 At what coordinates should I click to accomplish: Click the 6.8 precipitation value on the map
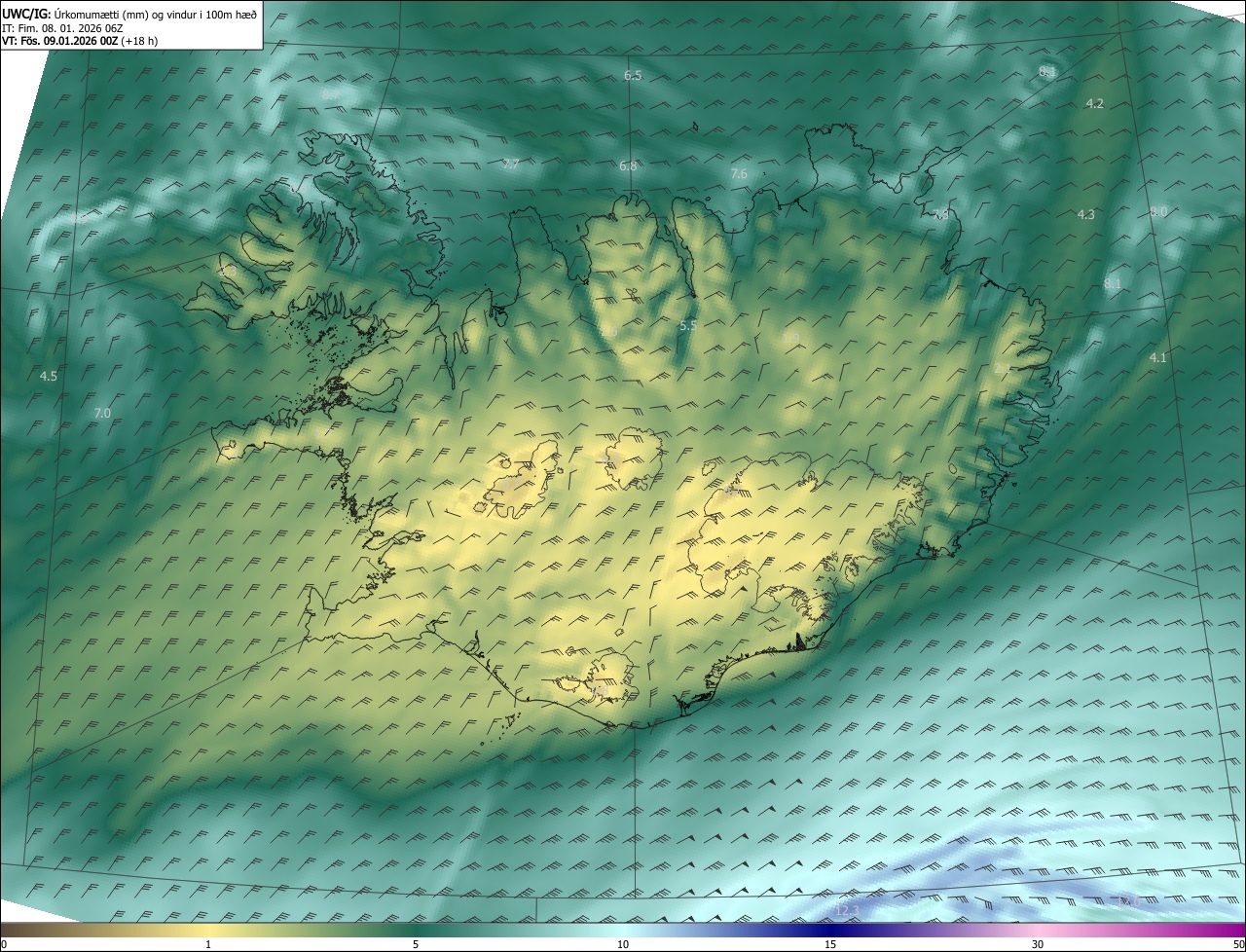click(628, 166)
